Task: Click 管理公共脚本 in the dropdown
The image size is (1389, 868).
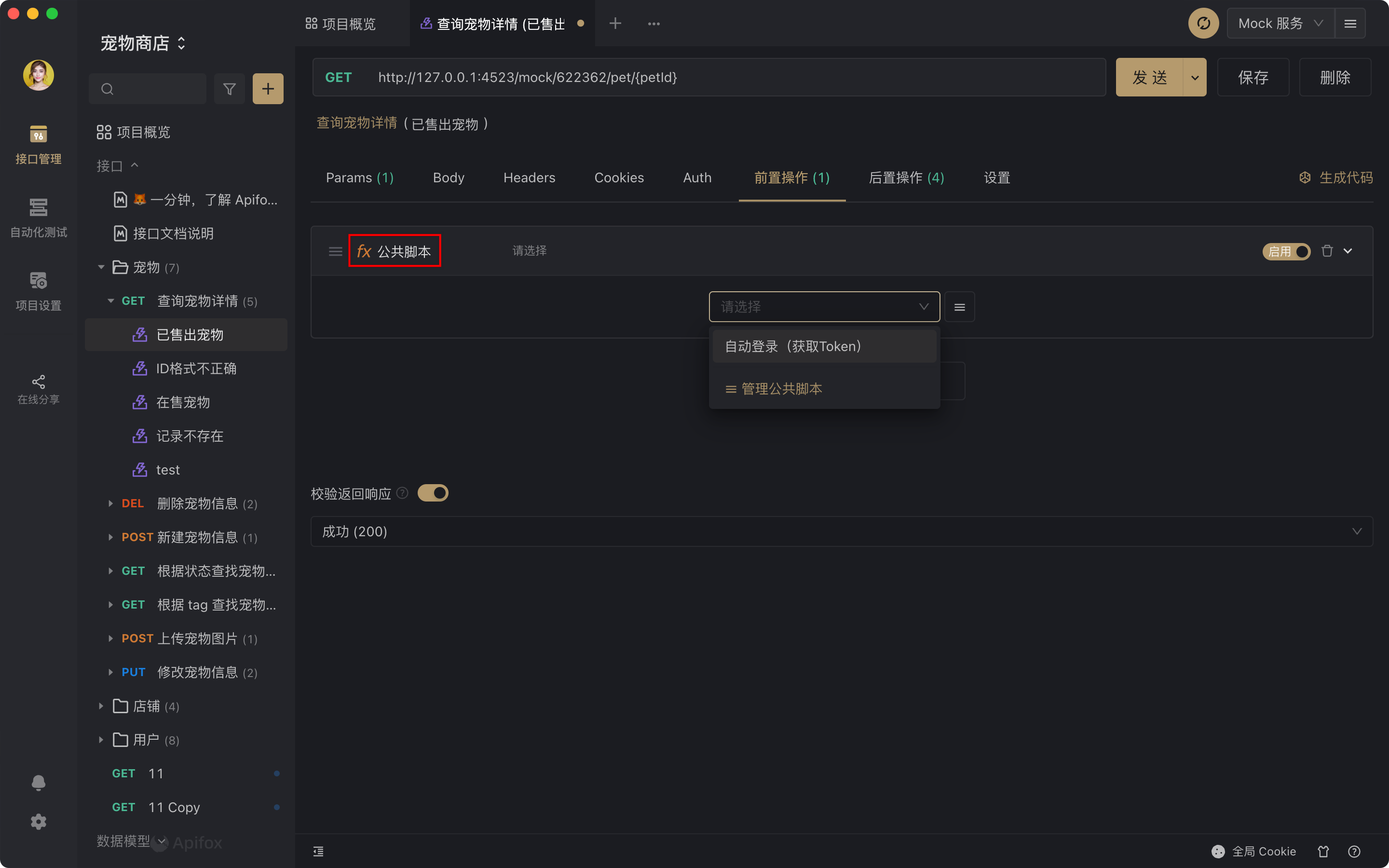Action: pos(781,389)
